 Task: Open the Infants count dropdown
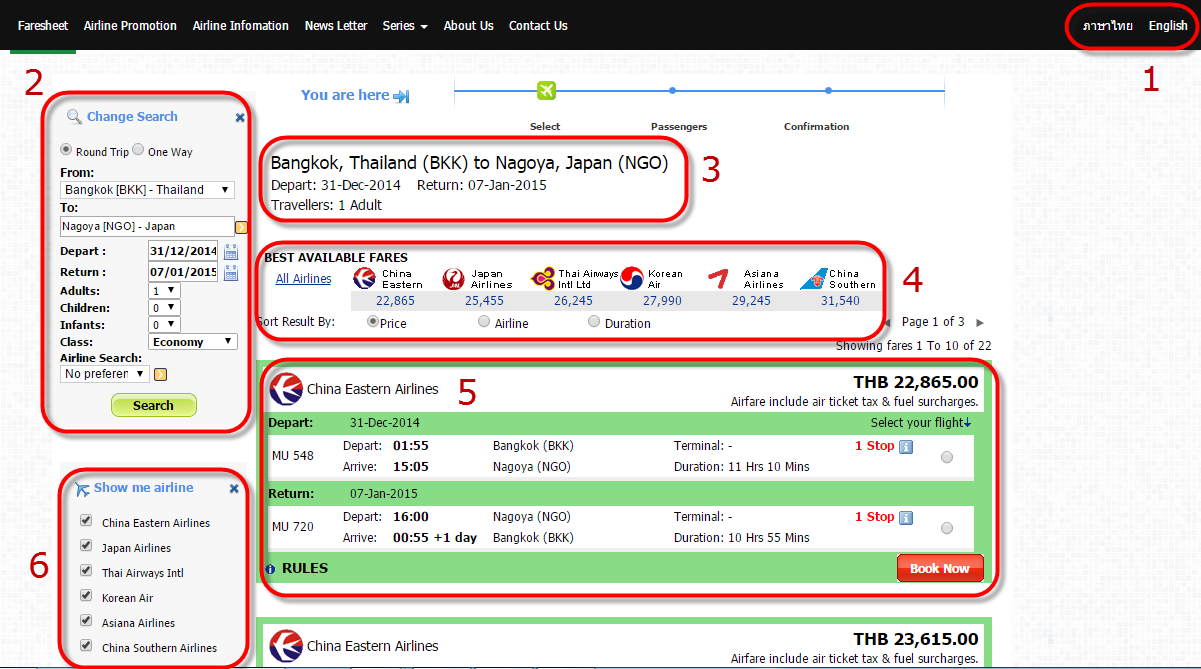[163, 325]
